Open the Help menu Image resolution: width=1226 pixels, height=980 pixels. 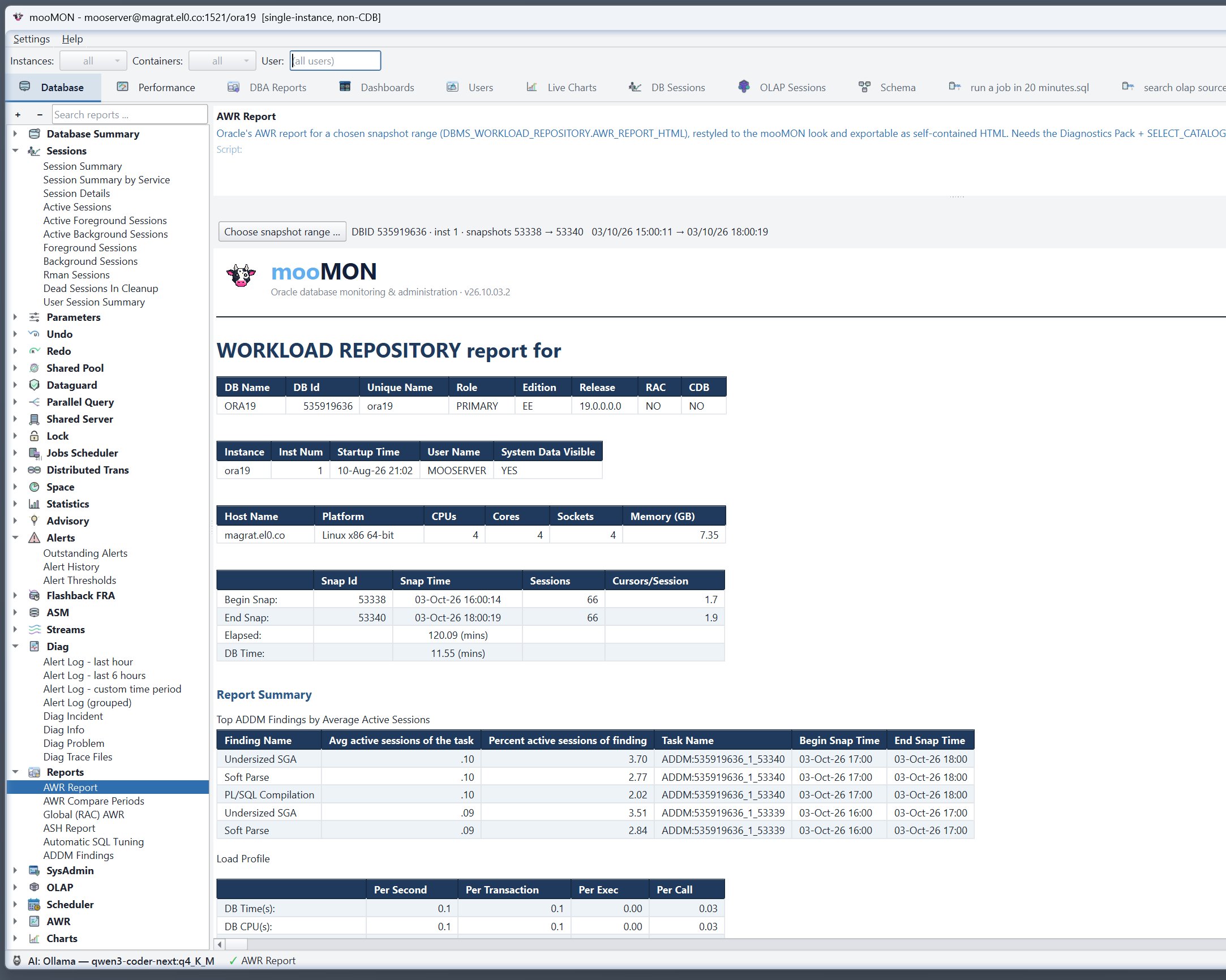pos(72,38)
